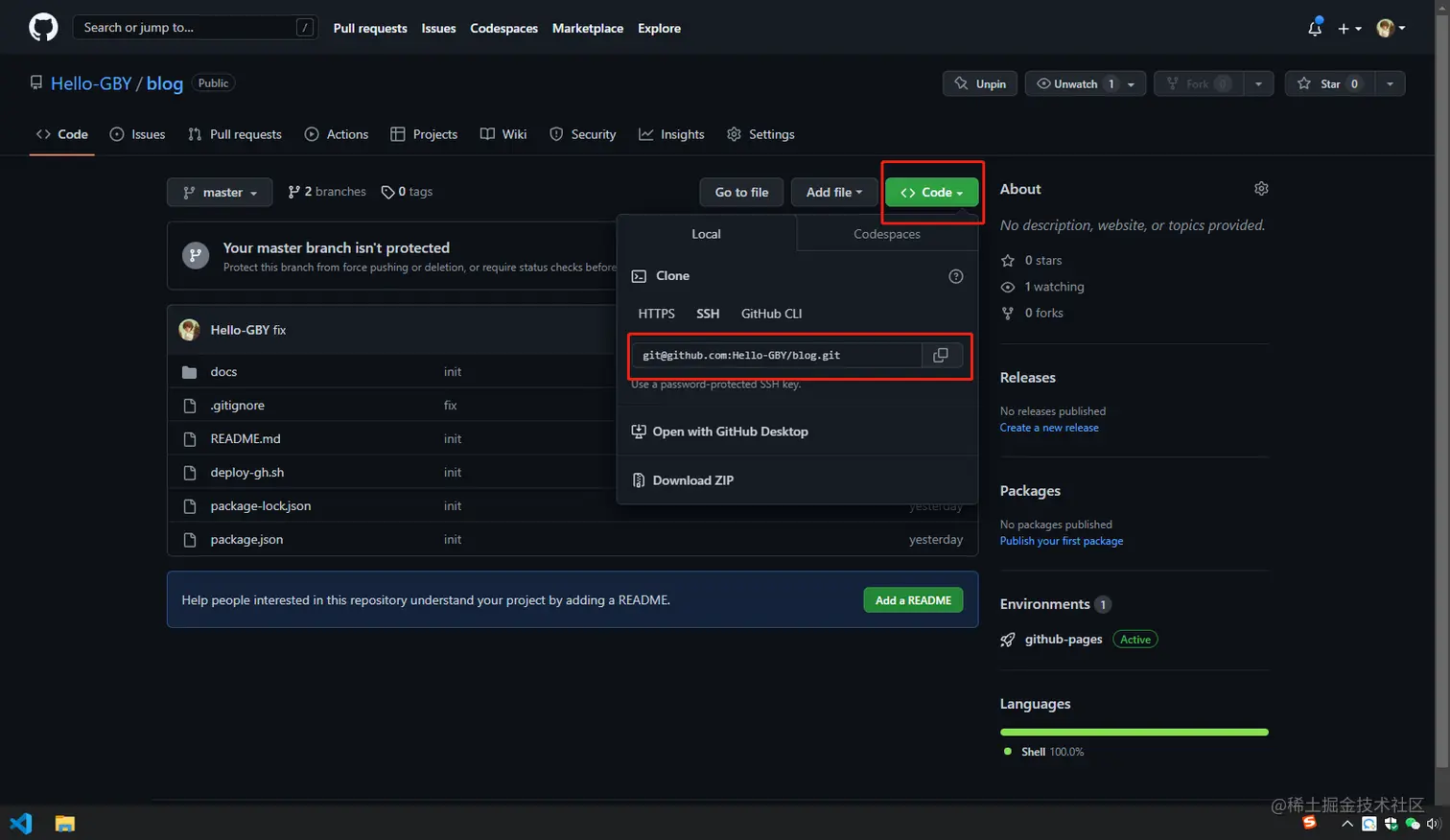Screen dimensions: 1450x840
Task: Open the volume control in system tray
Action: (x=1434, y=824)
